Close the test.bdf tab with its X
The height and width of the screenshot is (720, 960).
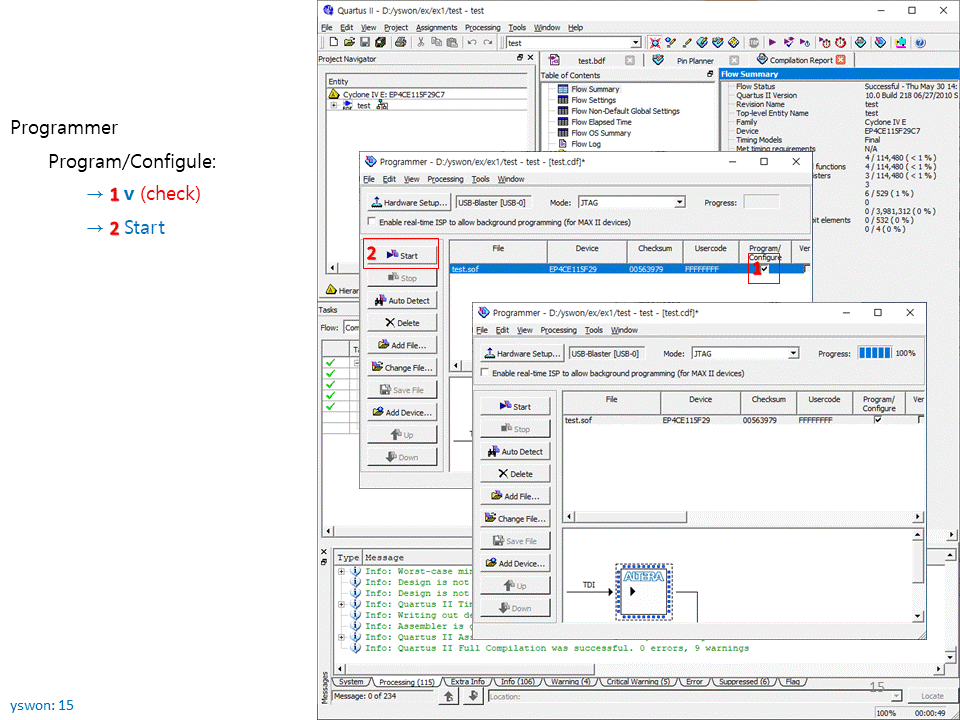[x=630, y=60]
